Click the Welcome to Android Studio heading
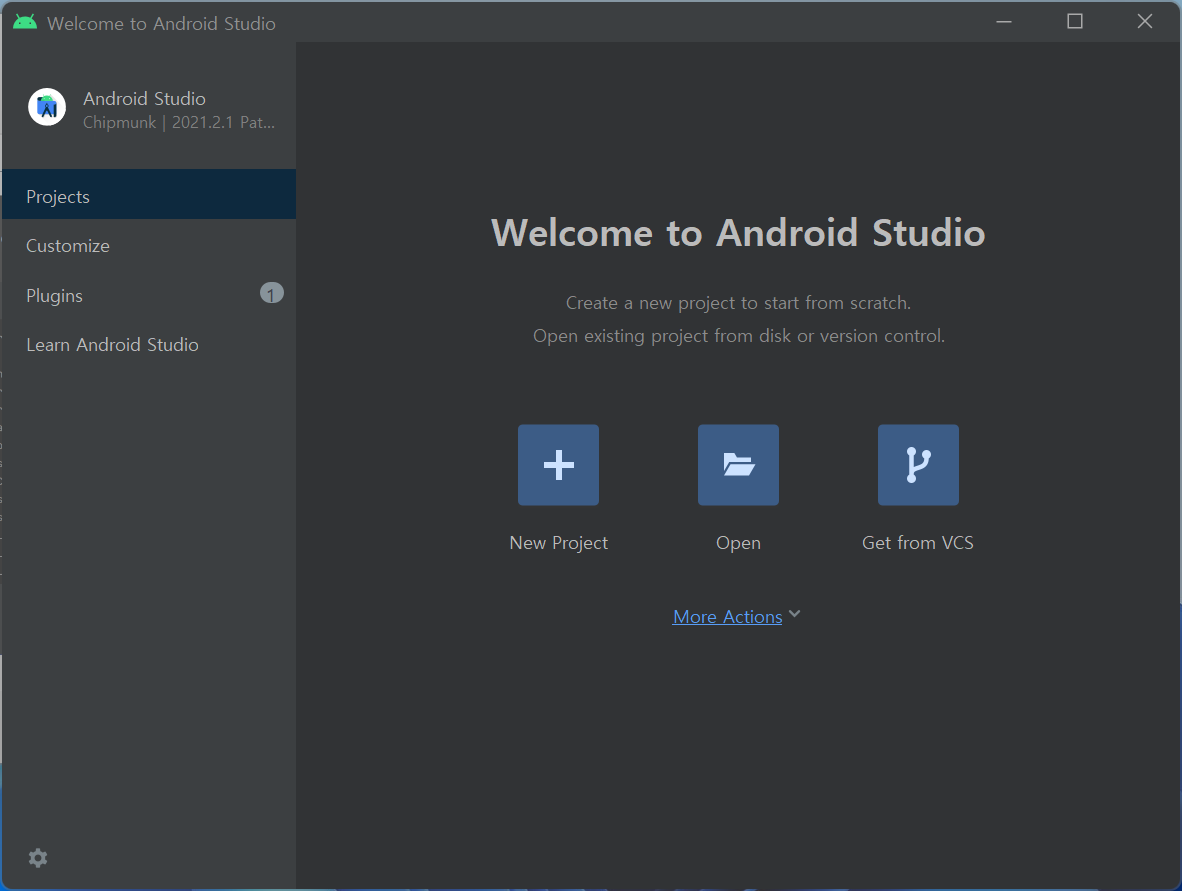 (738, 232)
